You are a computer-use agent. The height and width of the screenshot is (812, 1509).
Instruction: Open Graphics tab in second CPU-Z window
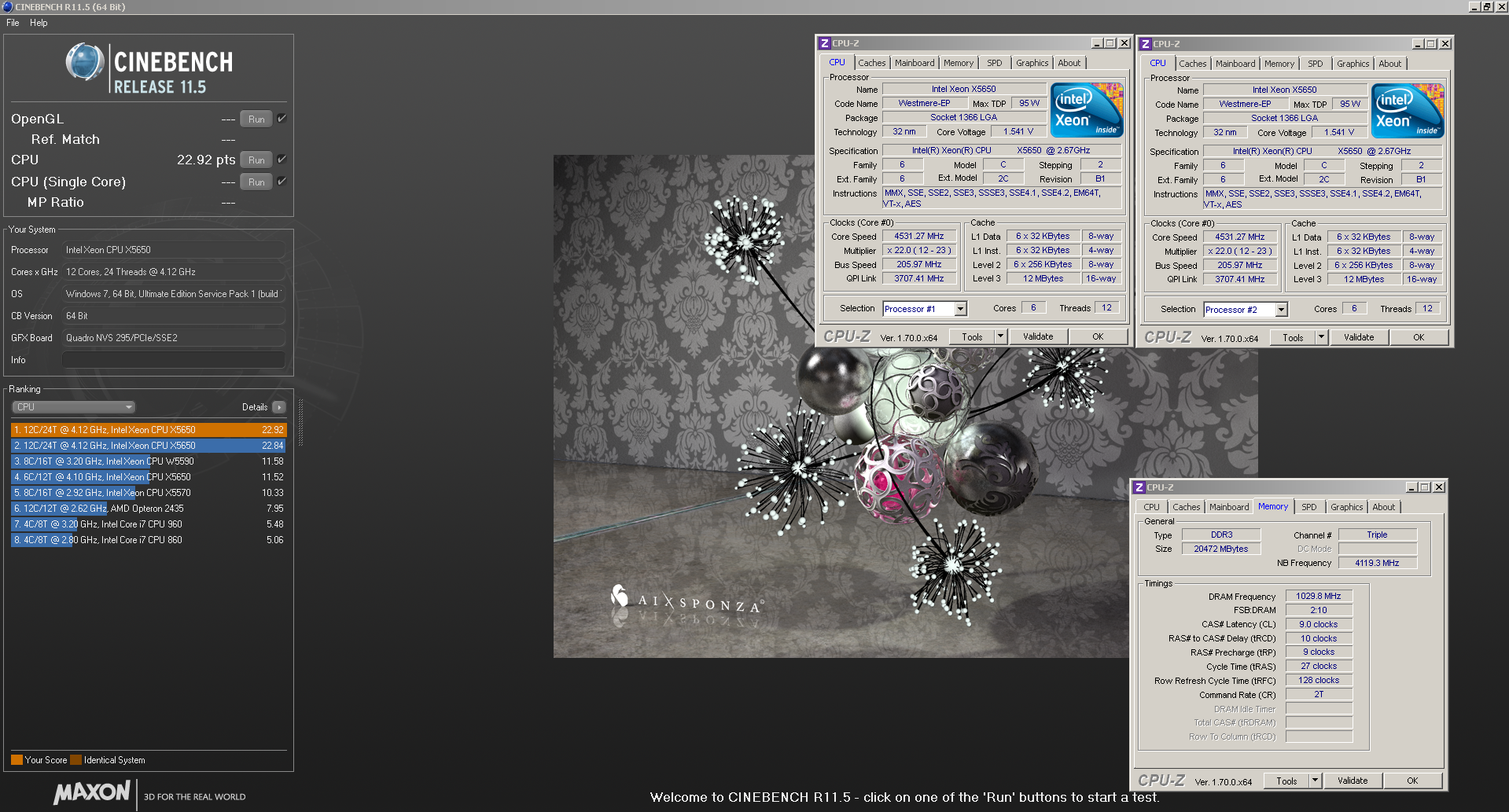[1353, 64]
